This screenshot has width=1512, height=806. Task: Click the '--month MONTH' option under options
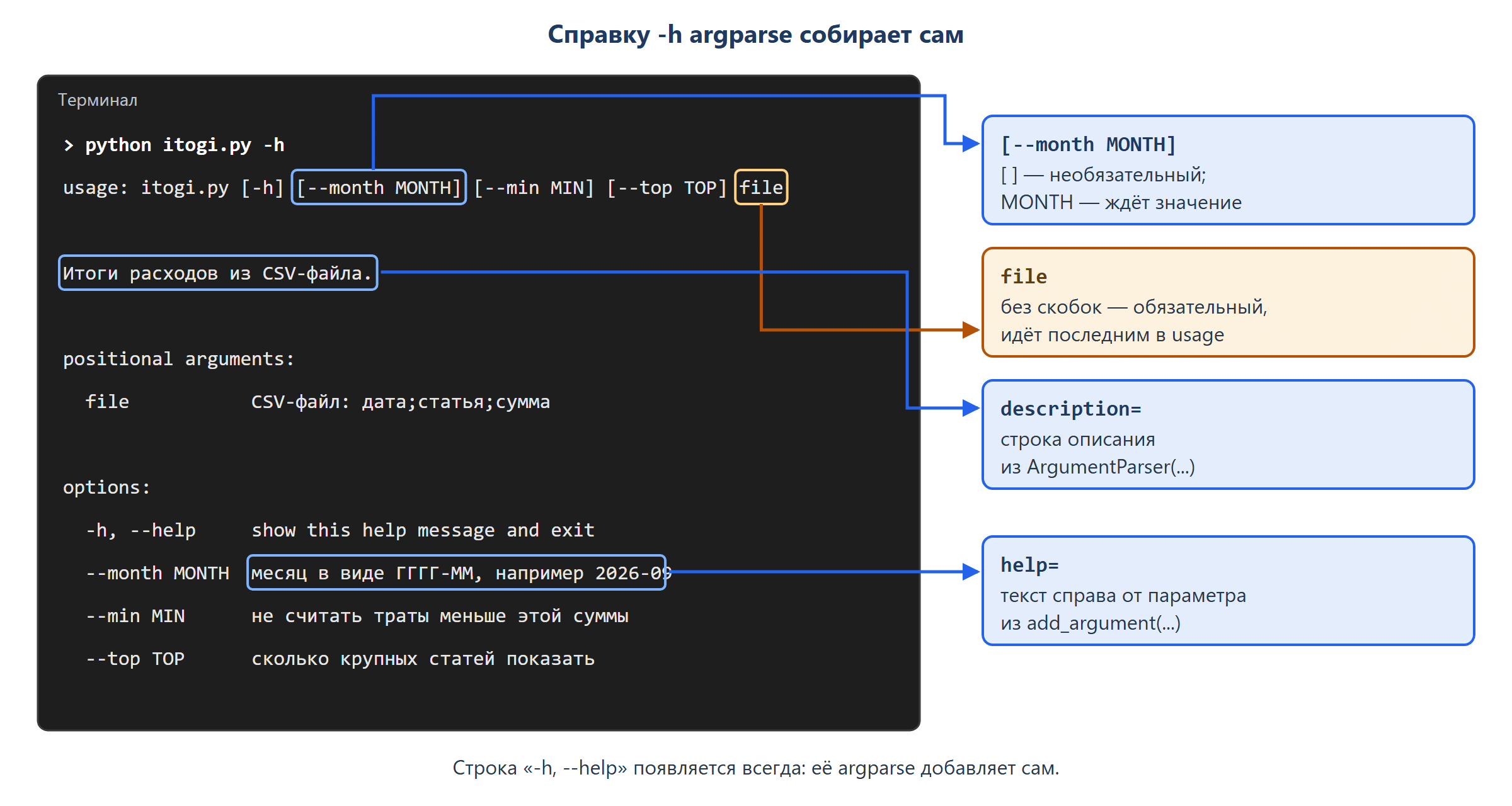pyautogui.click(x=157, y=573)
